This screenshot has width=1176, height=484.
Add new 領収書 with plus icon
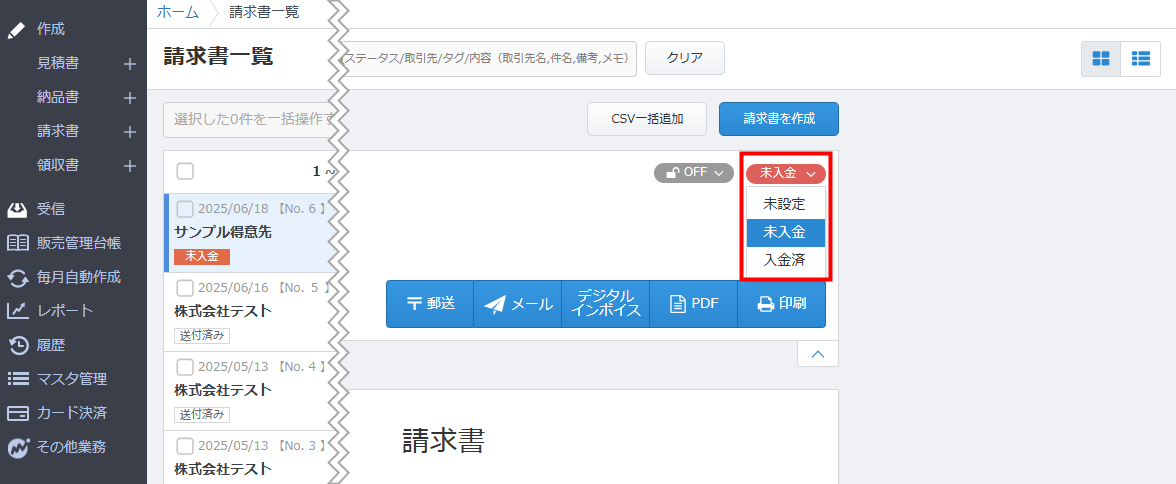pos(129,166)
